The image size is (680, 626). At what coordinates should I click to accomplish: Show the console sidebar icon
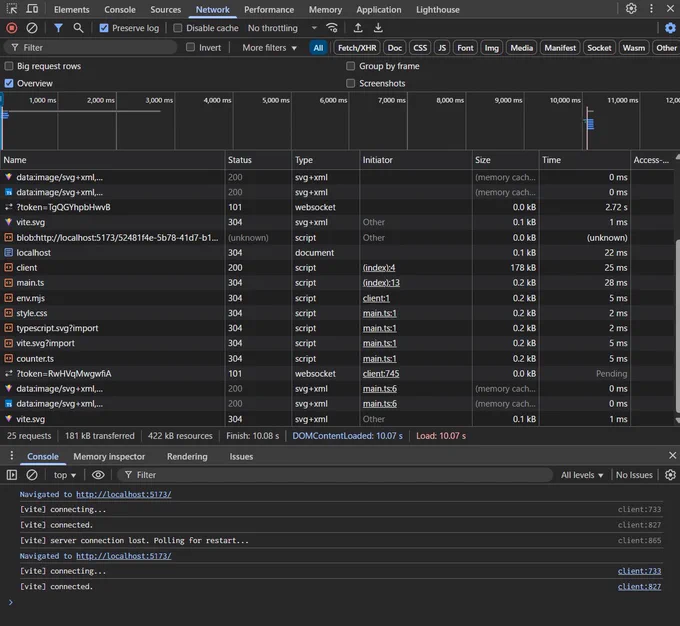[x=12, y=475]
